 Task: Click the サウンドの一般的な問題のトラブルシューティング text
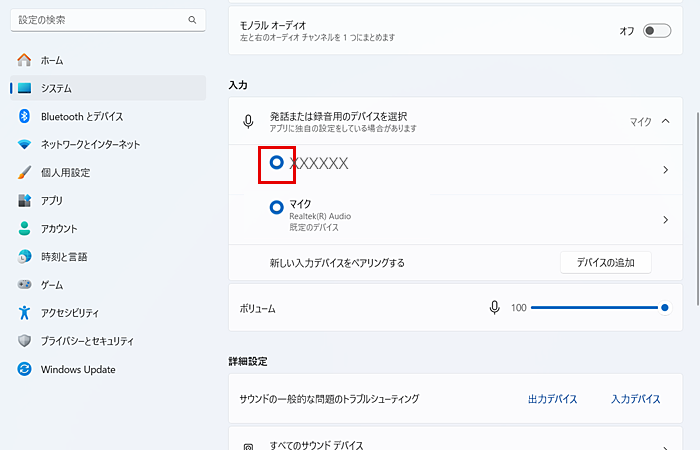tap(329, 399)
